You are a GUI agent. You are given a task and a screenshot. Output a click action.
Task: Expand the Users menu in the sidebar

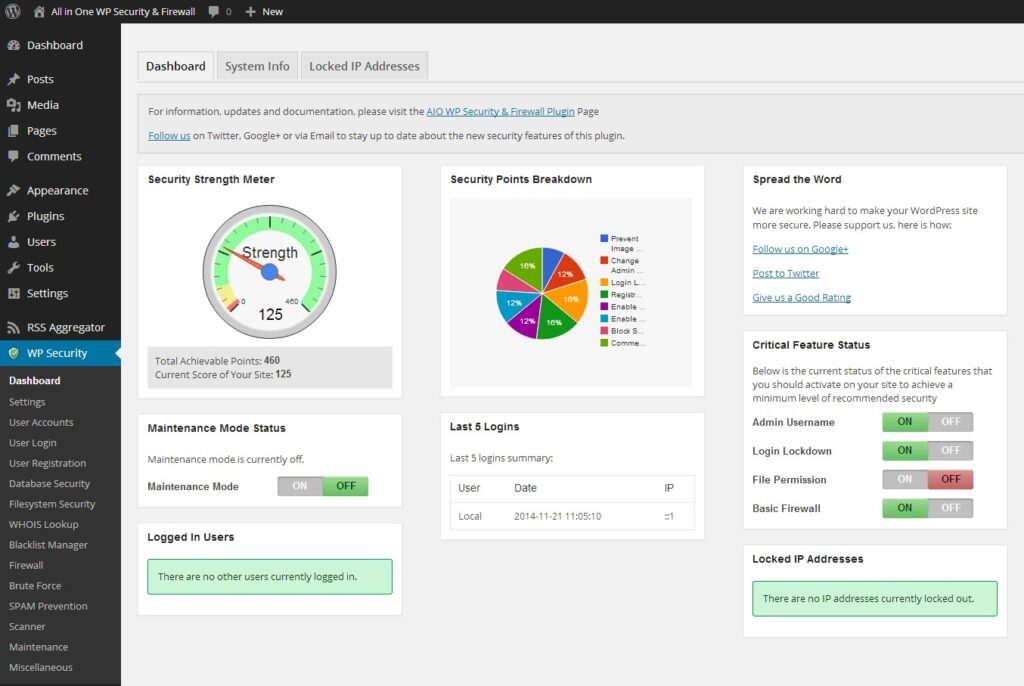(40, 241)
